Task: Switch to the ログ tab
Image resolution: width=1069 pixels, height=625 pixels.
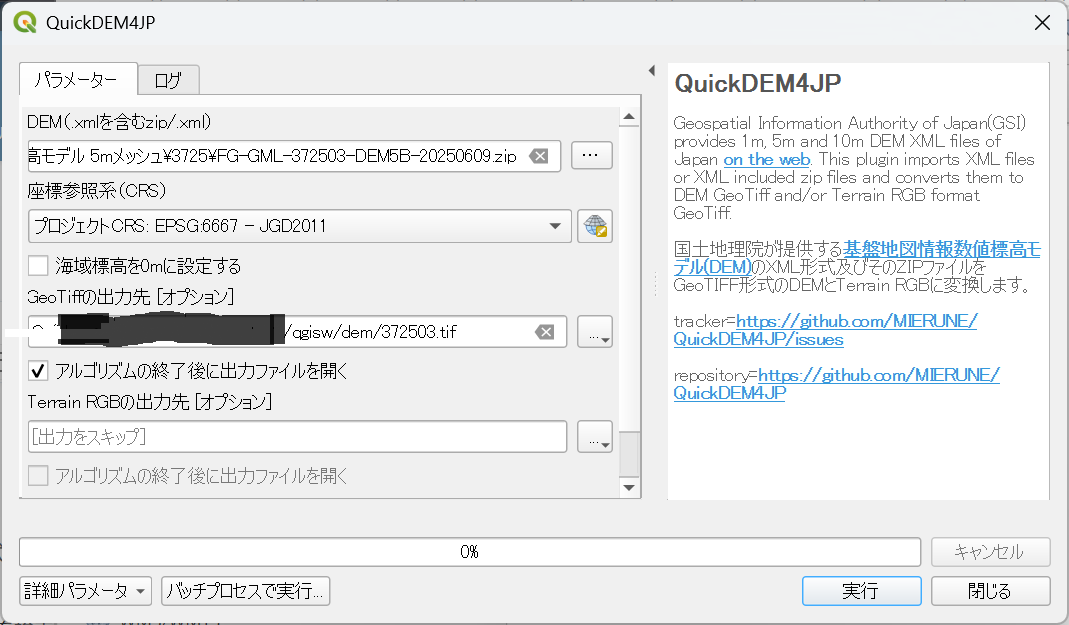Action: pos(168,80)
